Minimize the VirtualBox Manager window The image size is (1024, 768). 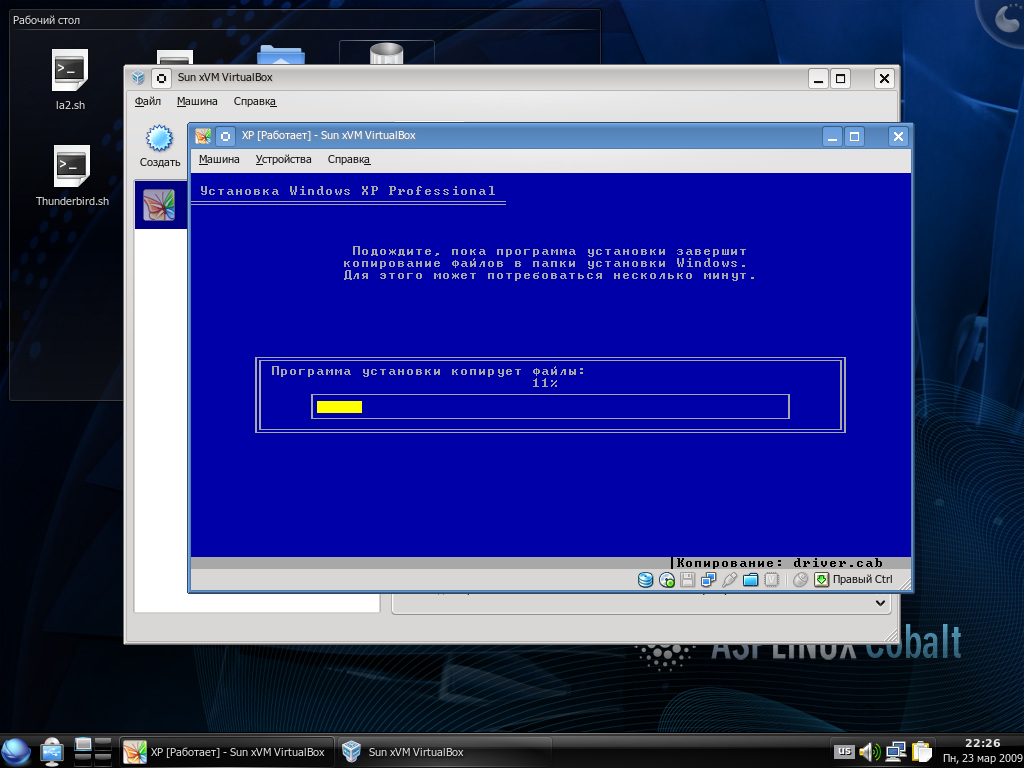click(818, 79)
